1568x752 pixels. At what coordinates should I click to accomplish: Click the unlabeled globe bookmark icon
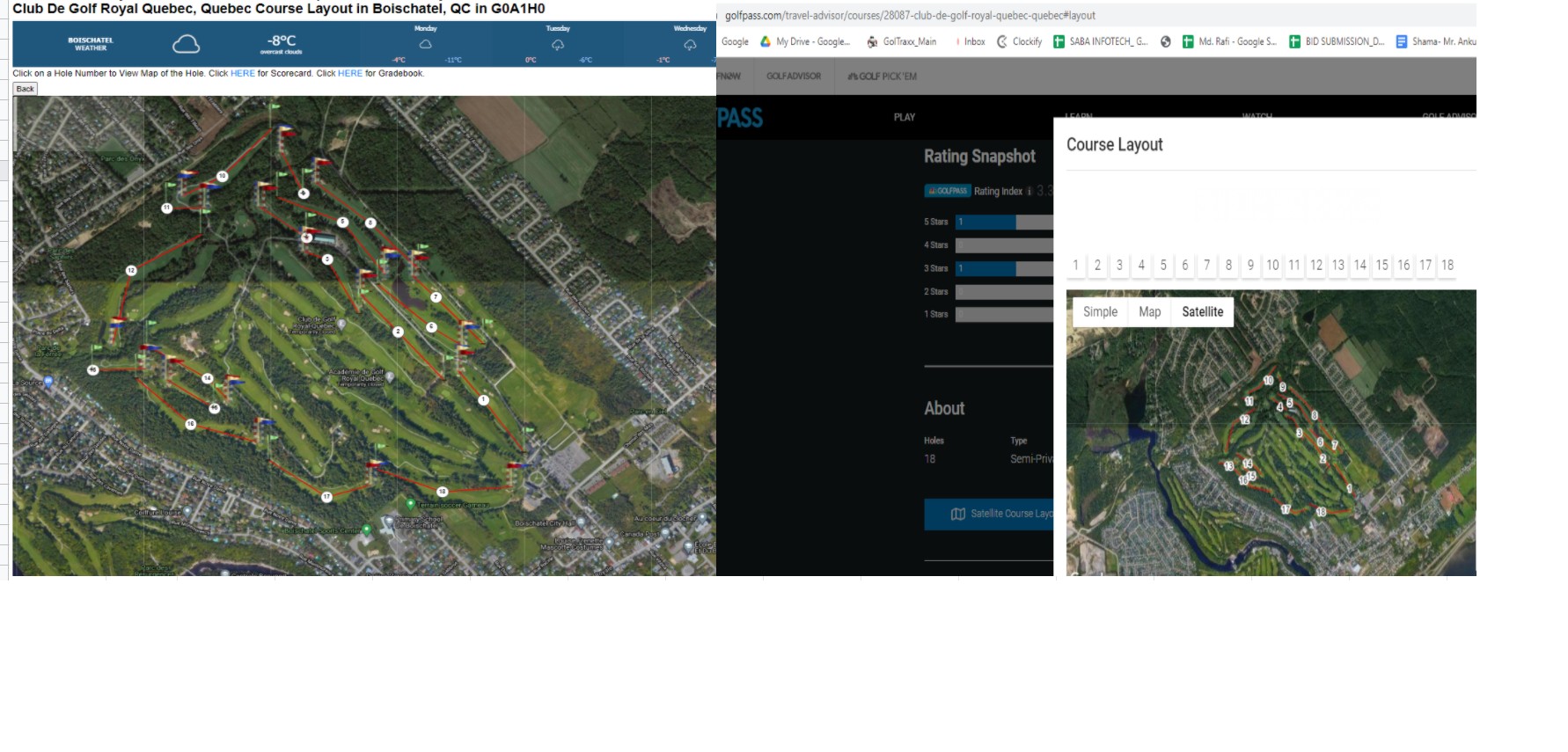[1166, 41]
